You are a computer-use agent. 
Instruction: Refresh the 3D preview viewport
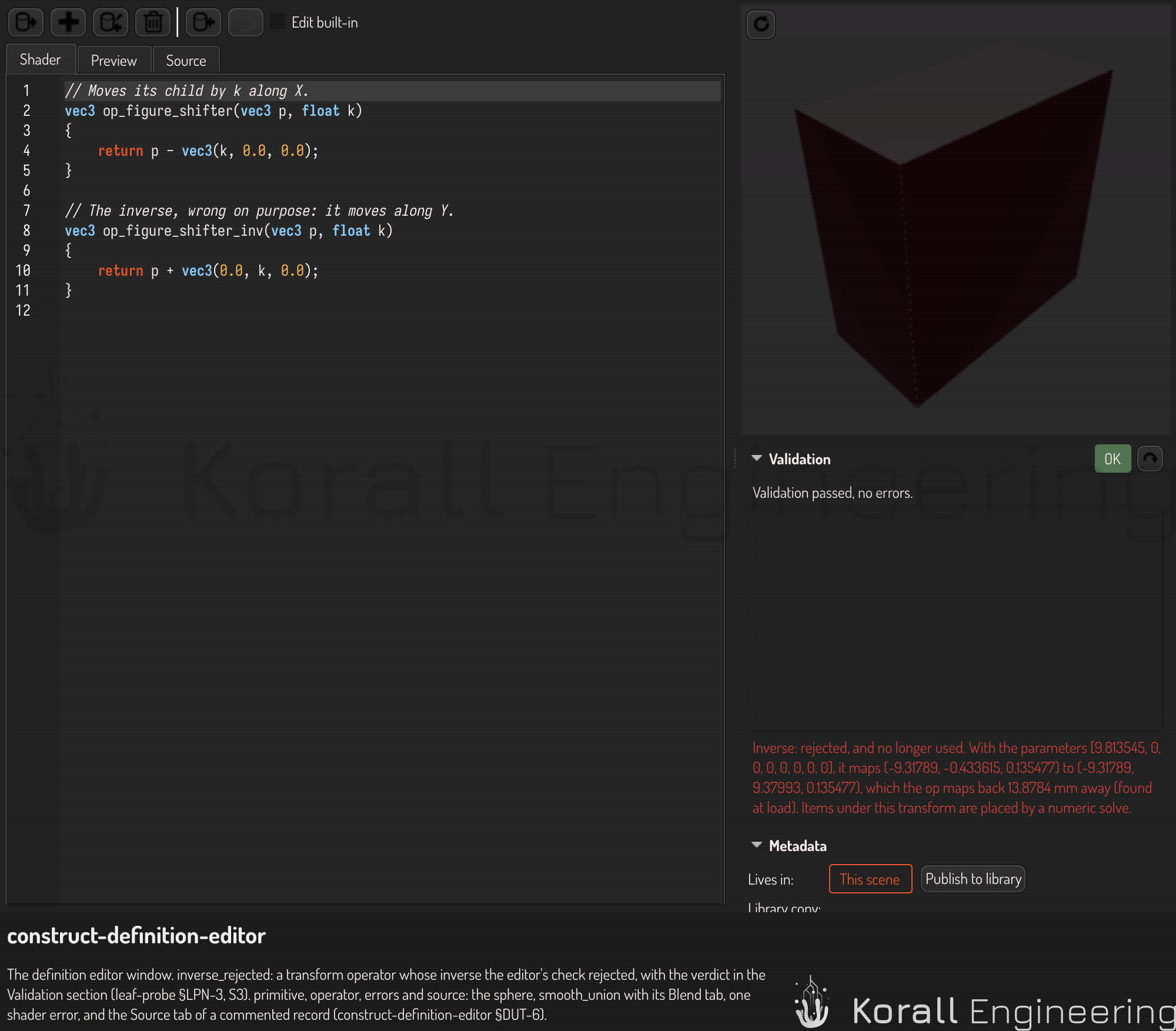coord(761,24)
